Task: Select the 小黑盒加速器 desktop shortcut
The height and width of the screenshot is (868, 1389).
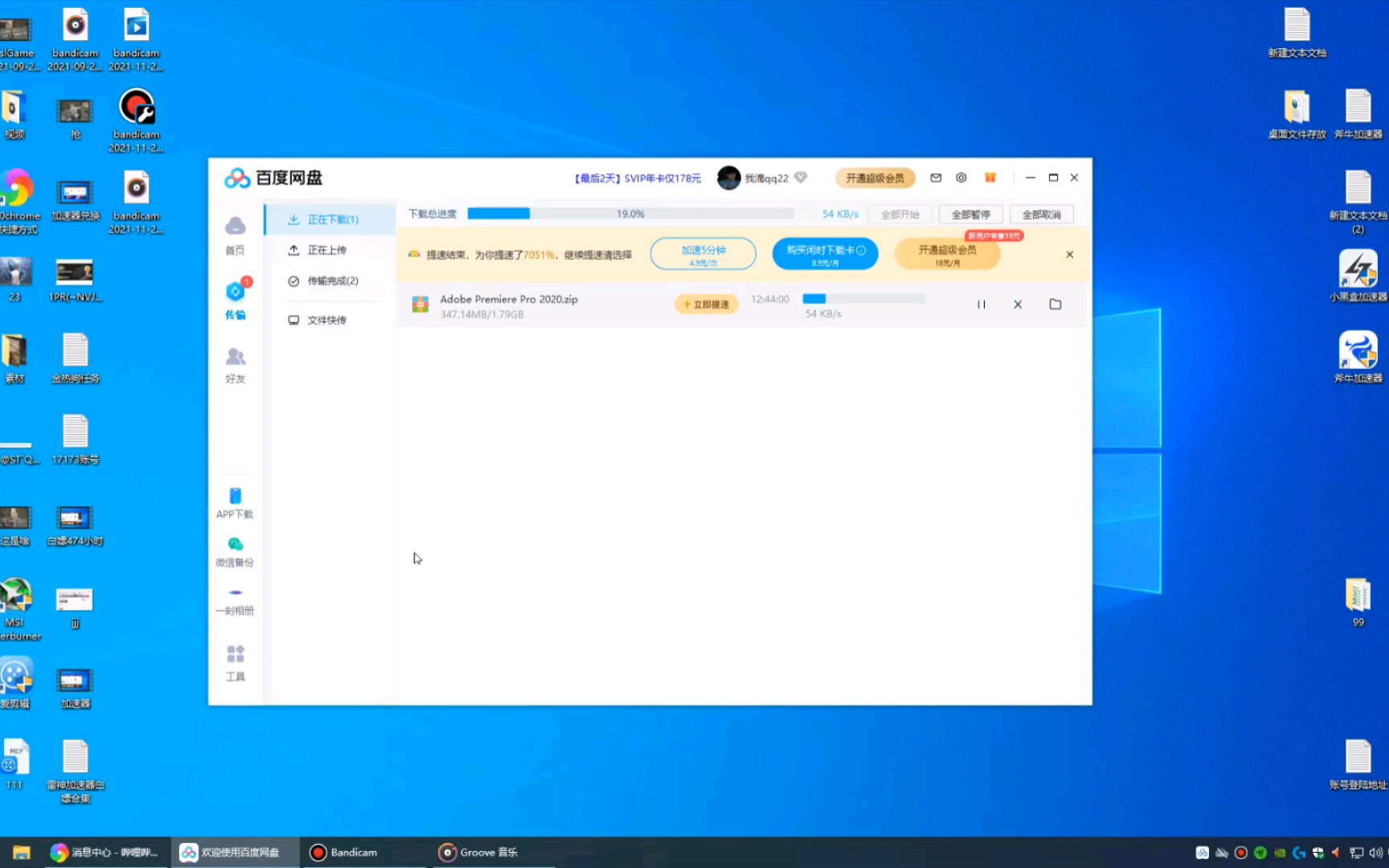Action: [x=1358, y=276]
